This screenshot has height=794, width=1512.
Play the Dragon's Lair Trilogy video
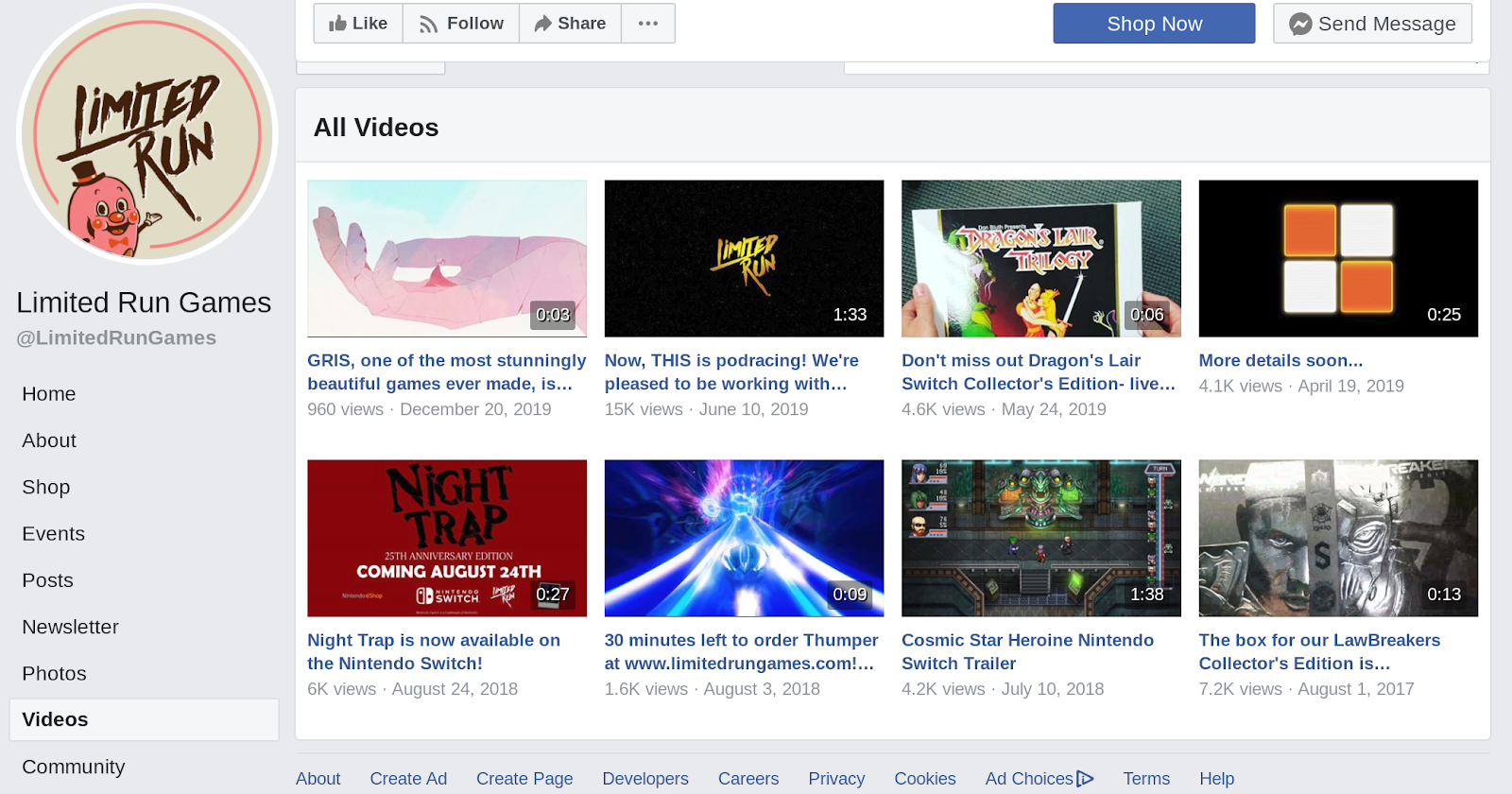pyautogui.click(x=1040, y=258)
